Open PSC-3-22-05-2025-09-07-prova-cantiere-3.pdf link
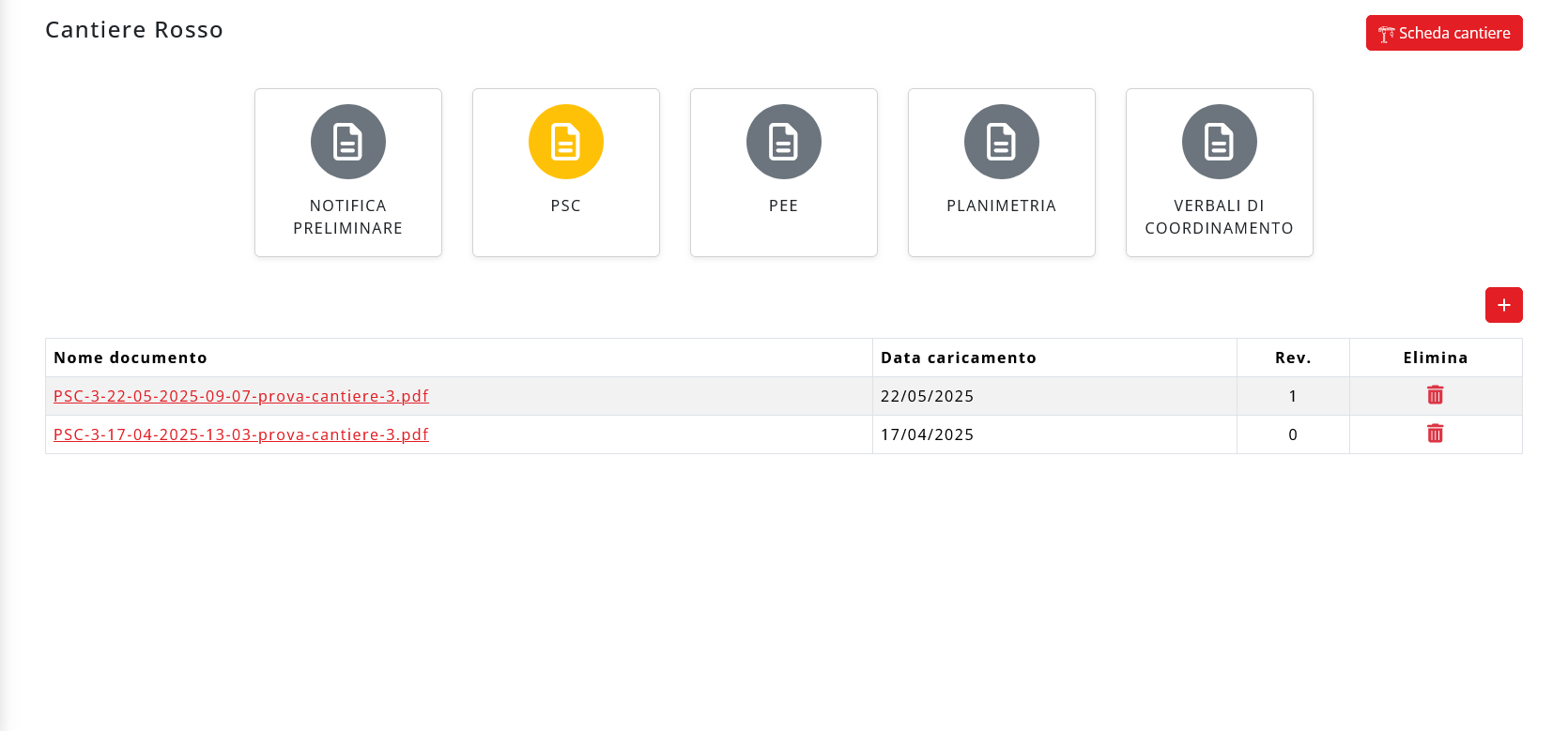The height and width of the screenshot is (731, 1568). [x=241, y=396]
